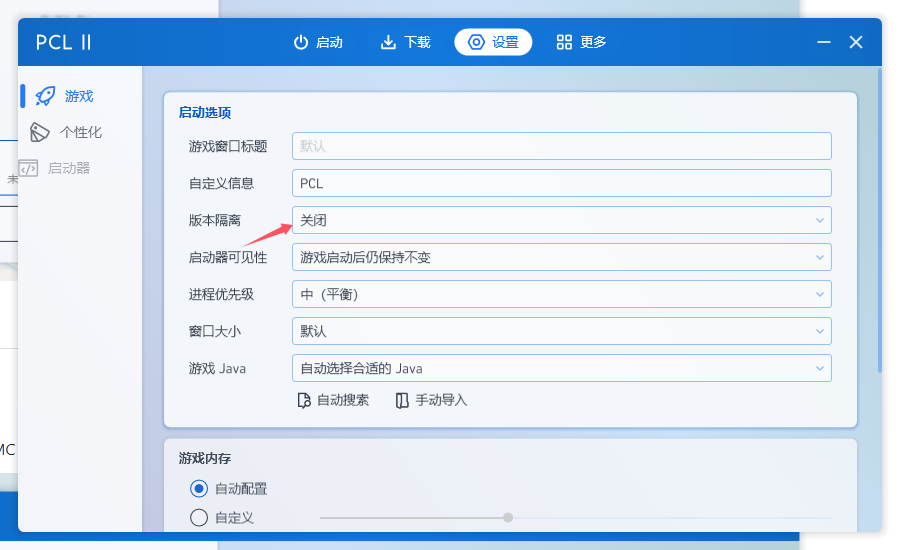Viewport: 900px width, 550px height.
Task: Select the 自动配置 memory radio button
Action: click(x=198, y=489)
